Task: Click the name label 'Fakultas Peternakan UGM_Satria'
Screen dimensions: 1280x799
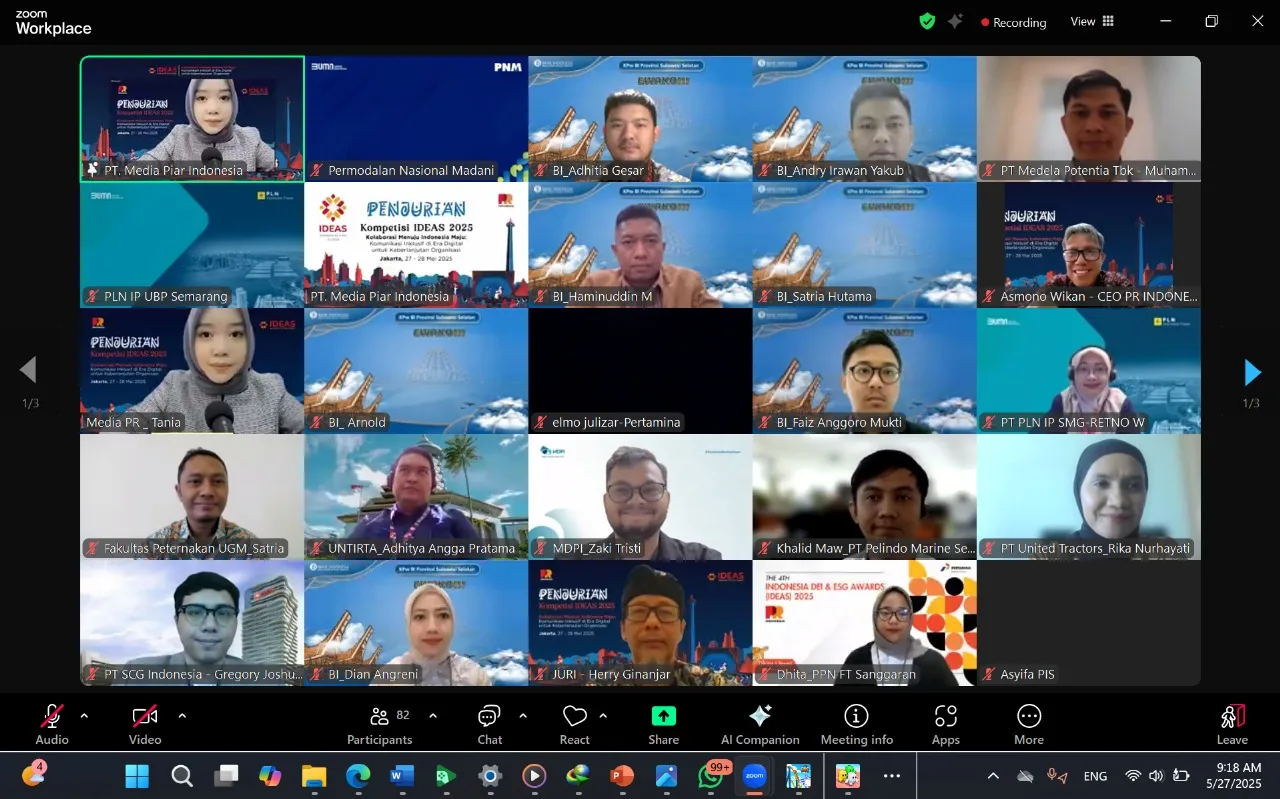Action: (x=194, y=549)
